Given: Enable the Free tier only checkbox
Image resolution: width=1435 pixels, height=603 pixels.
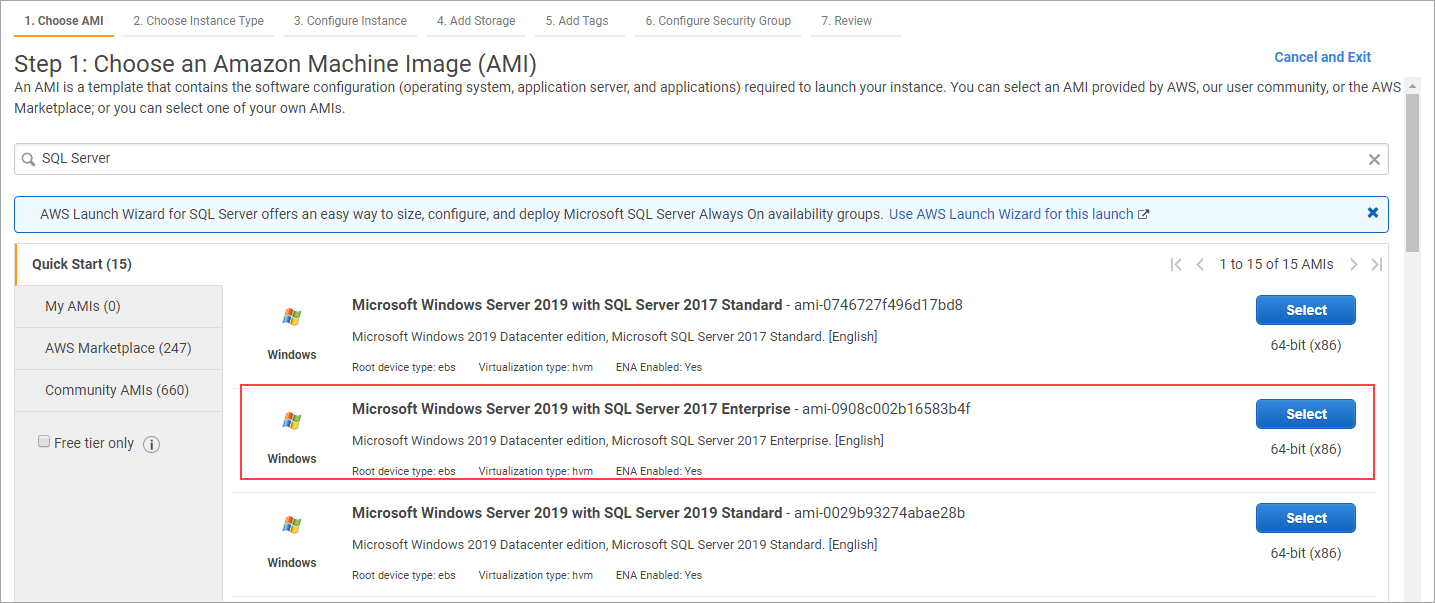Looking at the screenshot, I should (44, 441).
